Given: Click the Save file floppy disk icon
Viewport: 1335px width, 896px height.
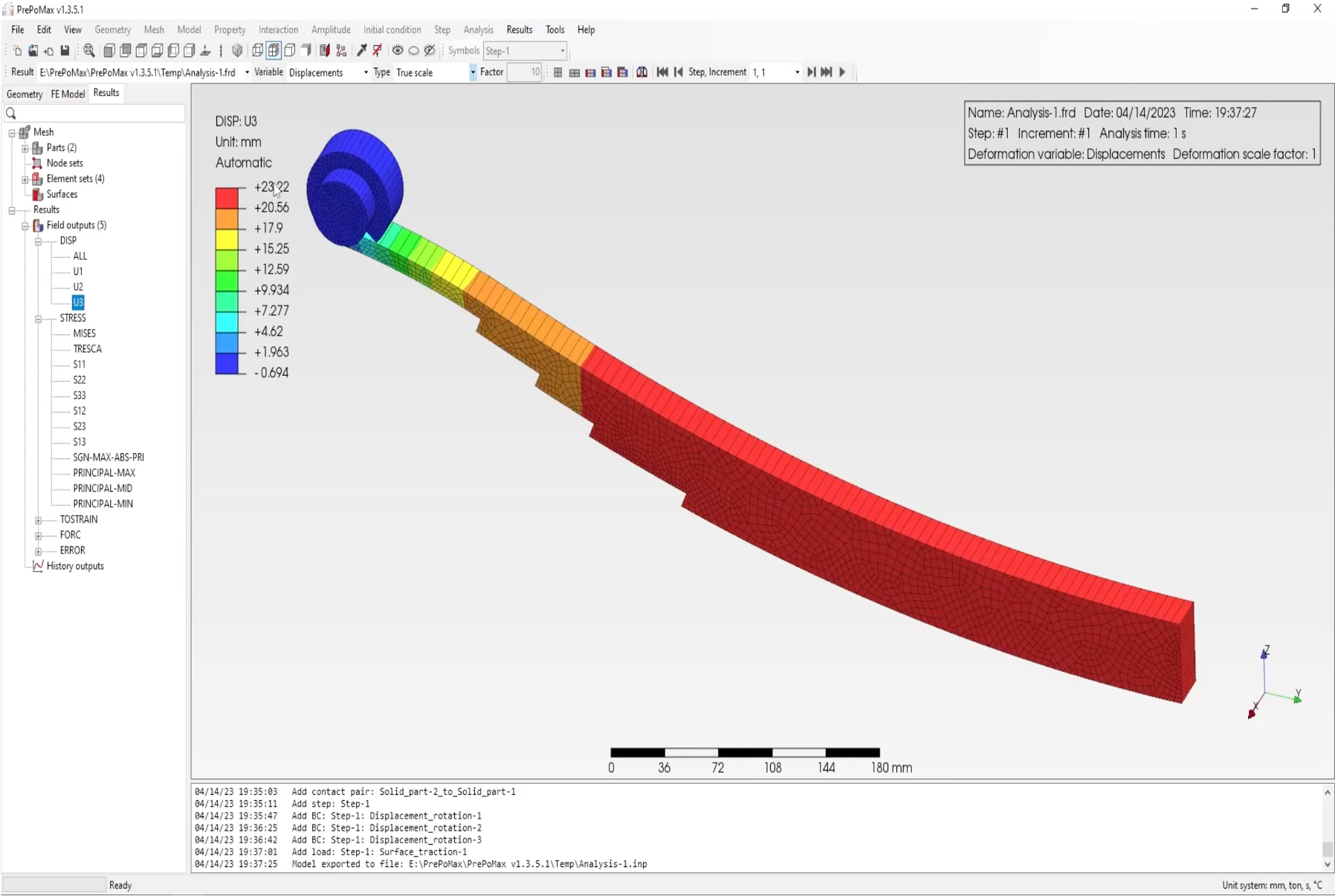Looking at the screenshot, I should [65, 51].
